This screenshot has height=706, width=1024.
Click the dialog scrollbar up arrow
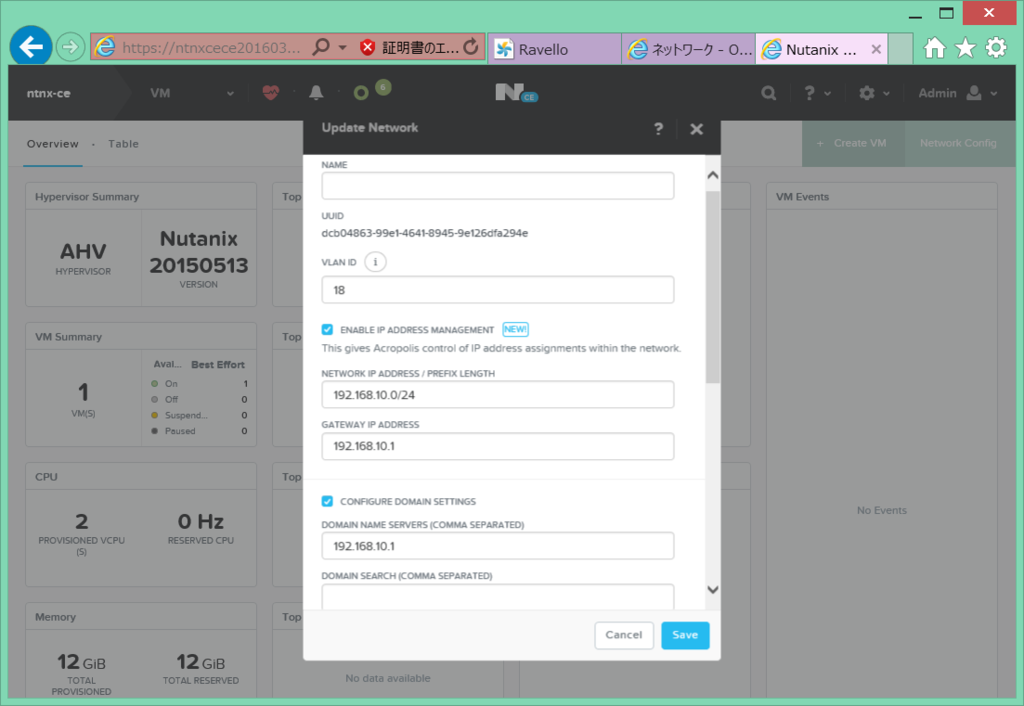point(712,175)
